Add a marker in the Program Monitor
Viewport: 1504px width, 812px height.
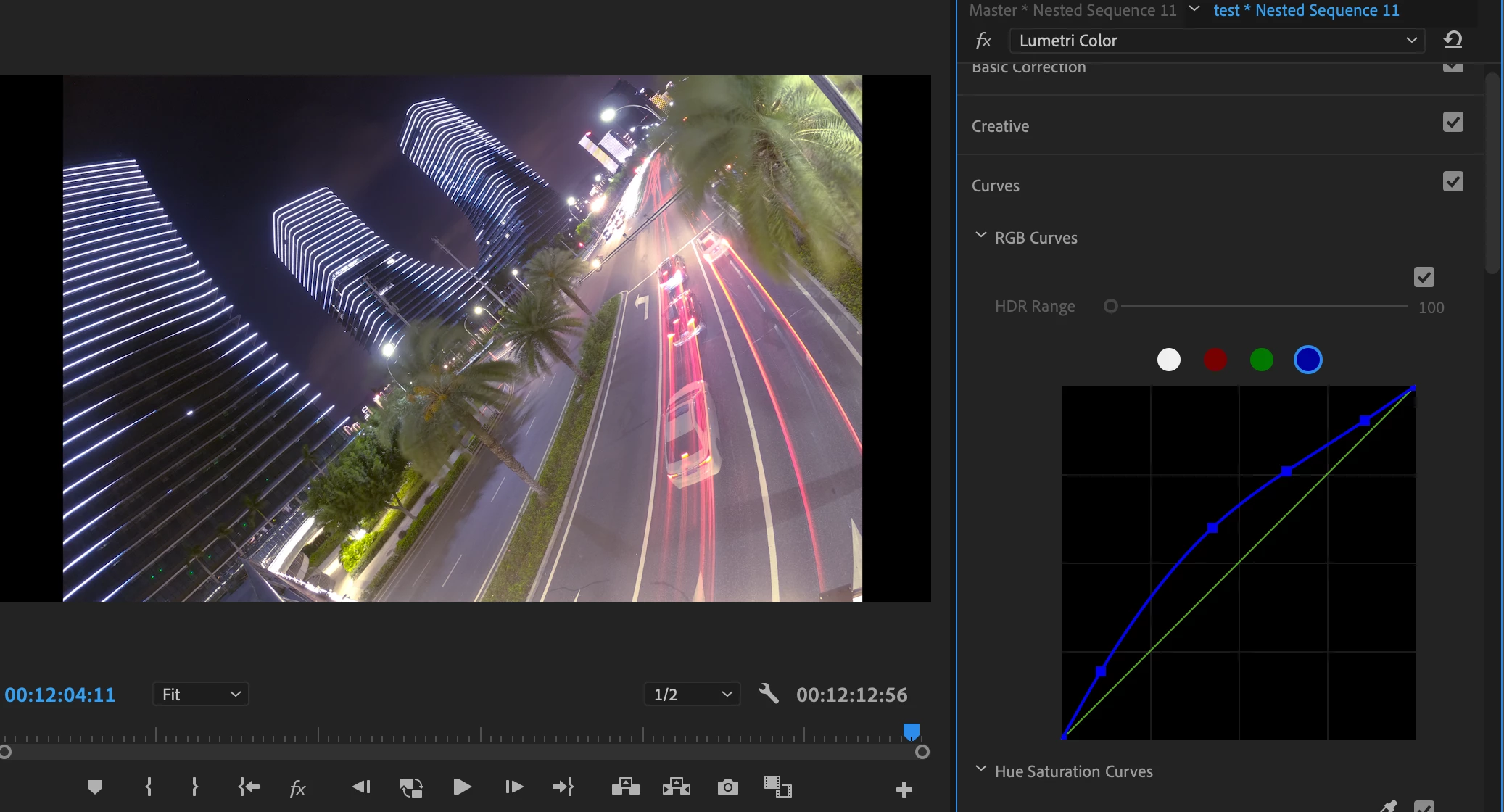tap(94, 787)
